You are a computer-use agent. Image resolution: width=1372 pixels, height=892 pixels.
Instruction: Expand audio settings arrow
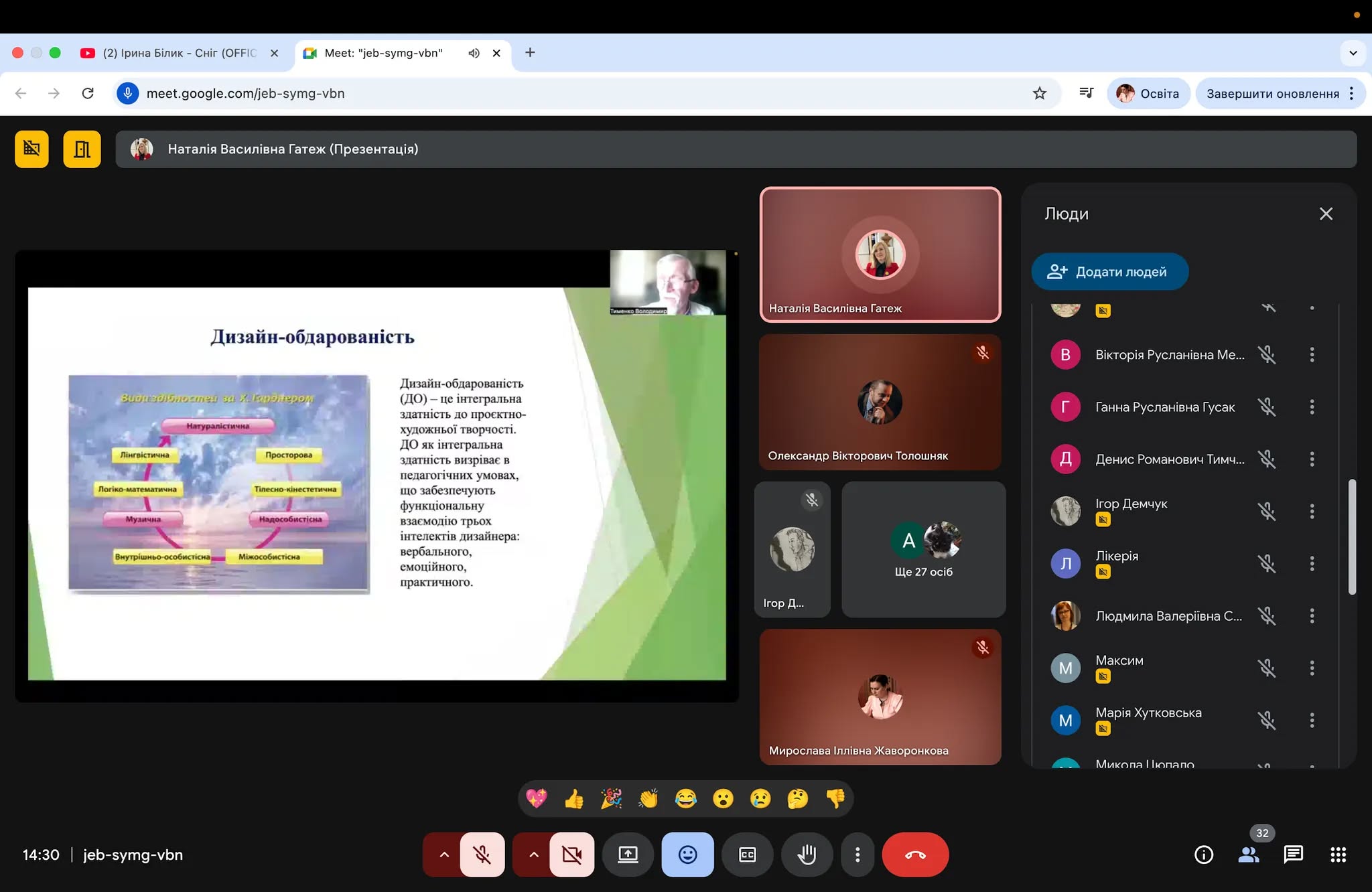[443, 854]
